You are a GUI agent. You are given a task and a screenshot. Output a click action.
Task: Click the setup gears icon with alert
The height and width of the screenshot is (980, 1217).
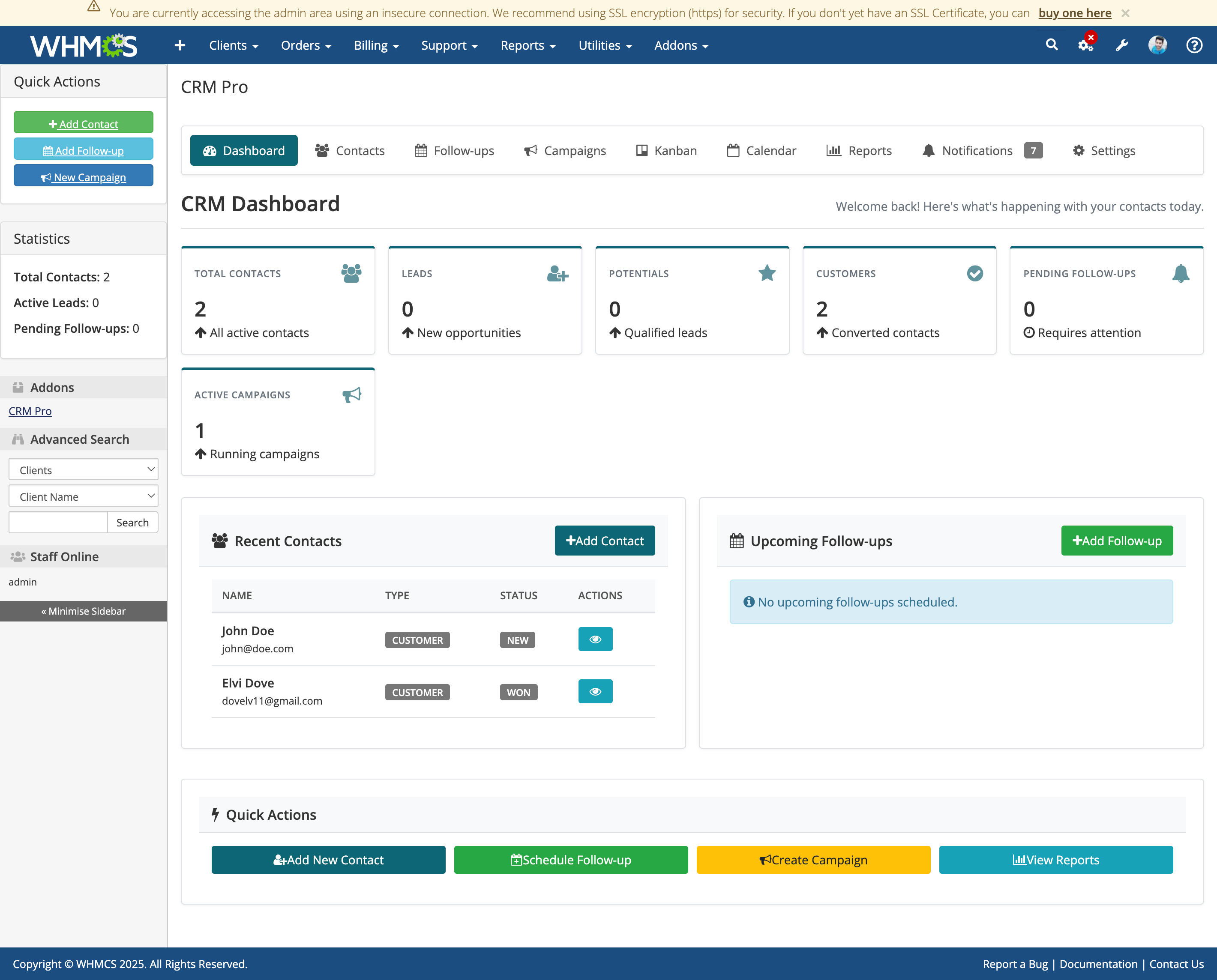[1085, 45]
